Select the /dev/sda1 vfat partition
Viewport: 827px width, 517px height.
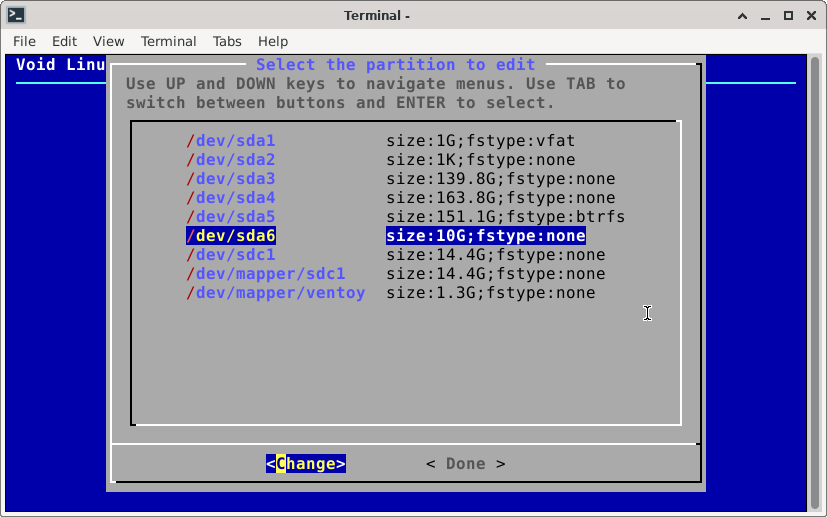click(231, 141)
